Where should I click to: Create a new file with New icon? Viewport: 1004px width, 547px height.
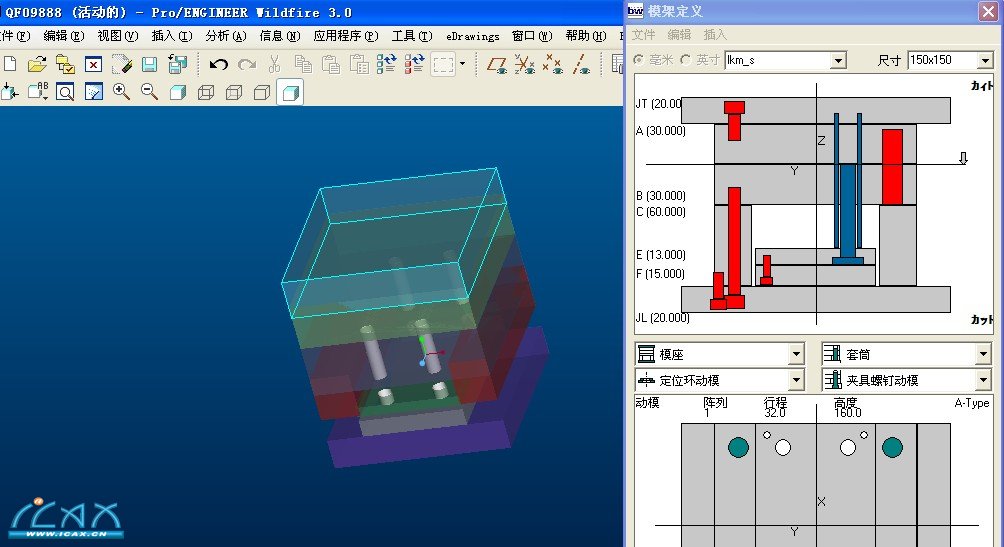click(x=10, y=64)
